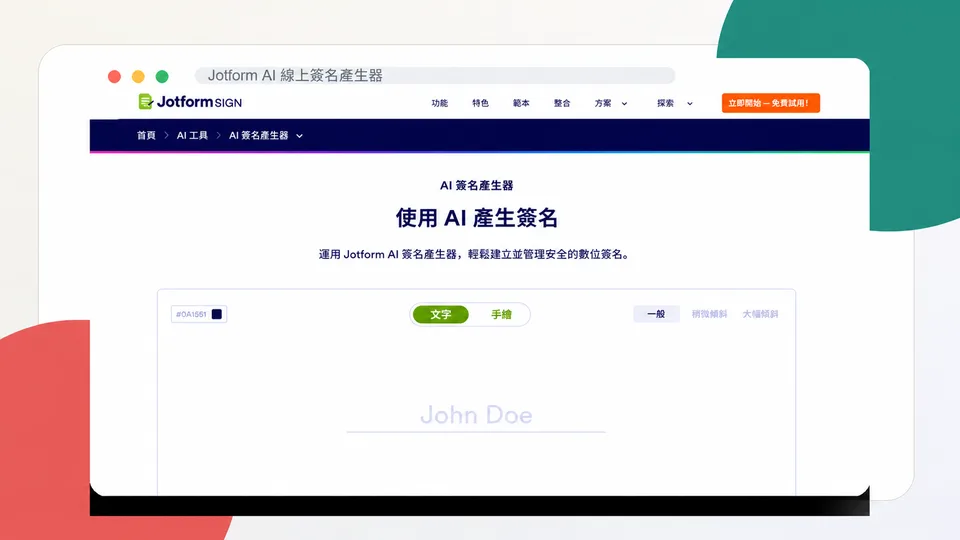Click the Jotform Sign logo
Viewport: 960px width, 540px height.
(x=190, y=102)
